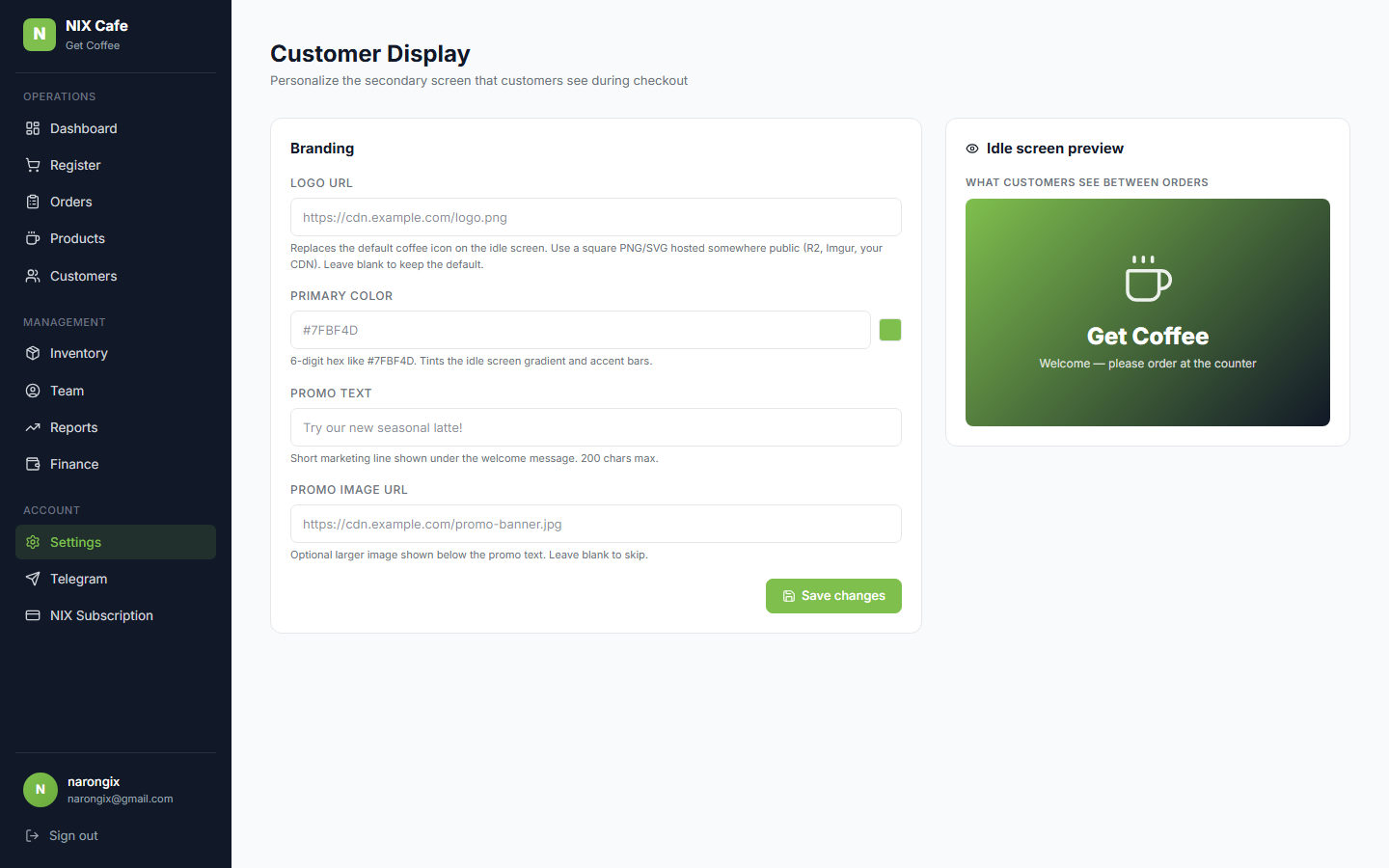Select NIX Subscription in the sidebar

coord(101,615)
